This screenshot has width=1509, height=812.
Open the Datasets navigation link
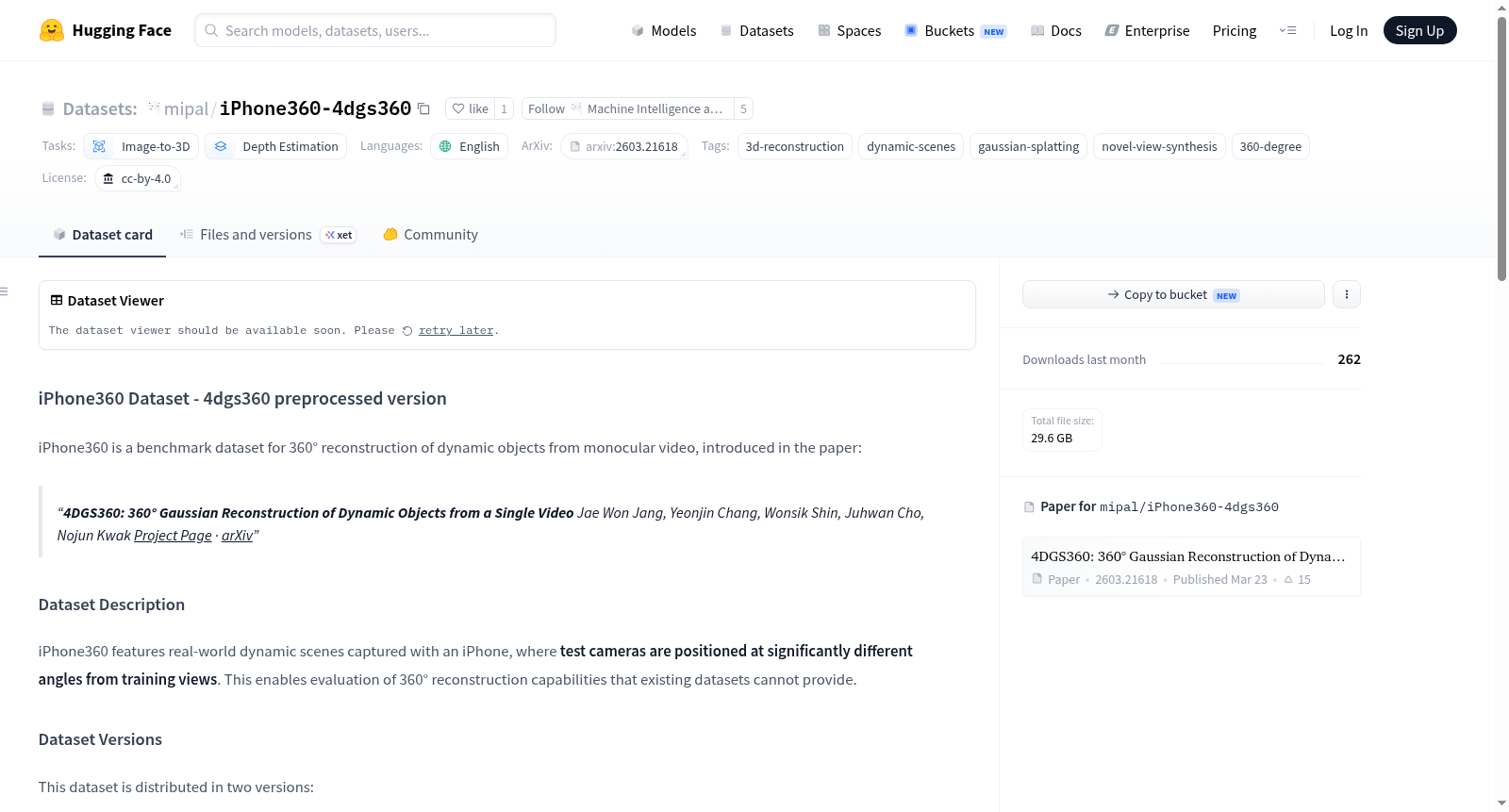click(x=756, y=31)
